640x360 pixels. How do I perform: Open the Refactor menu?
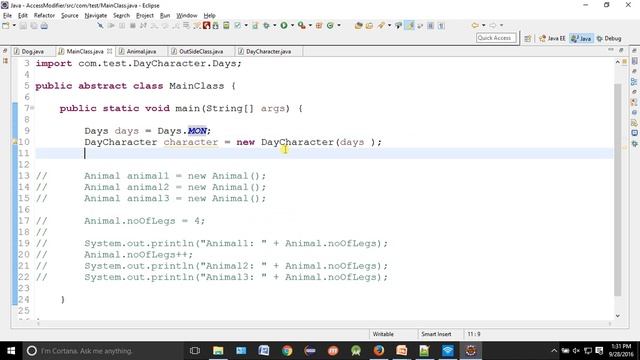(44, 16)
